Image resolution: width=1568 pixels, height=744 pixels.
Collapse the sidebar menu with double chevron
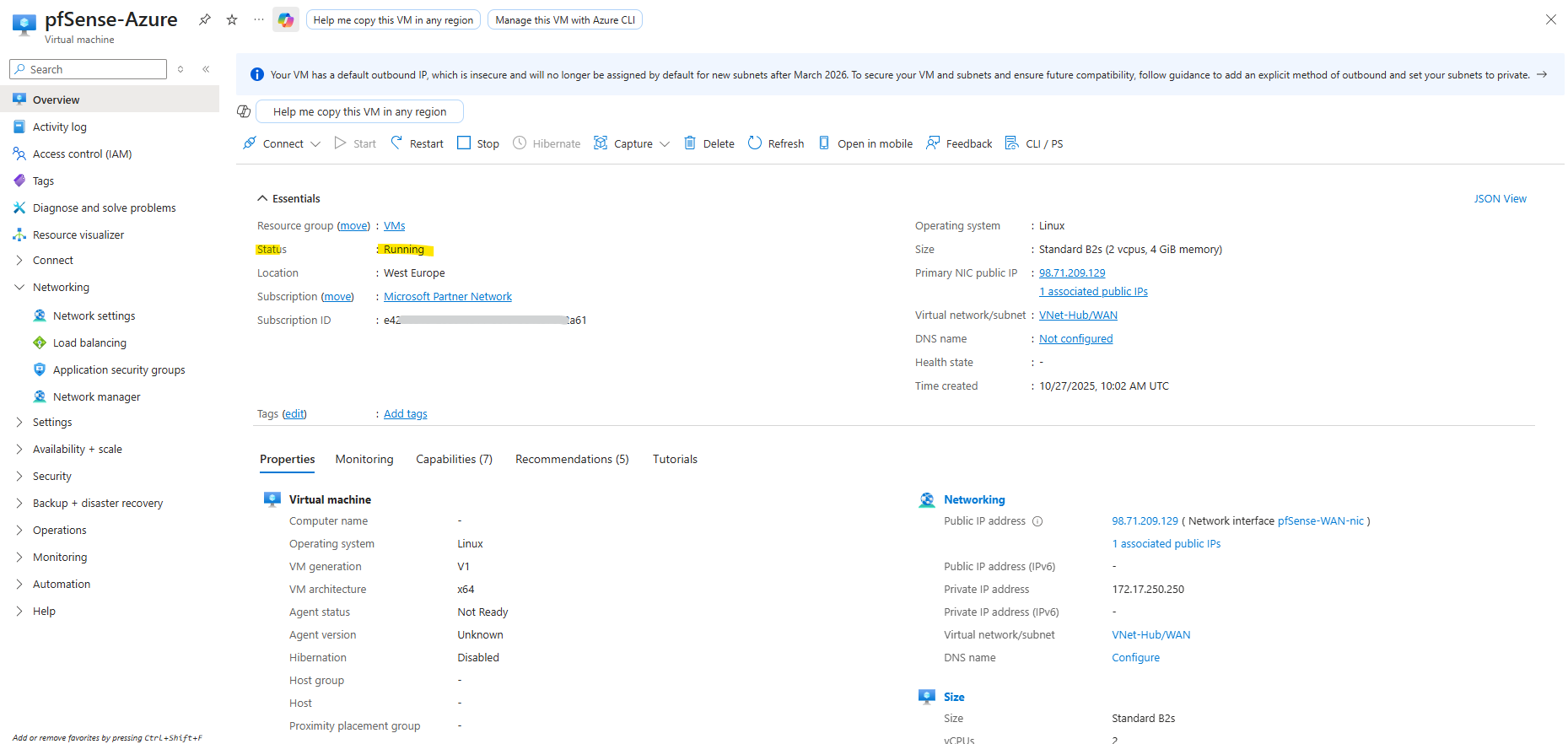tap(206, 69)
